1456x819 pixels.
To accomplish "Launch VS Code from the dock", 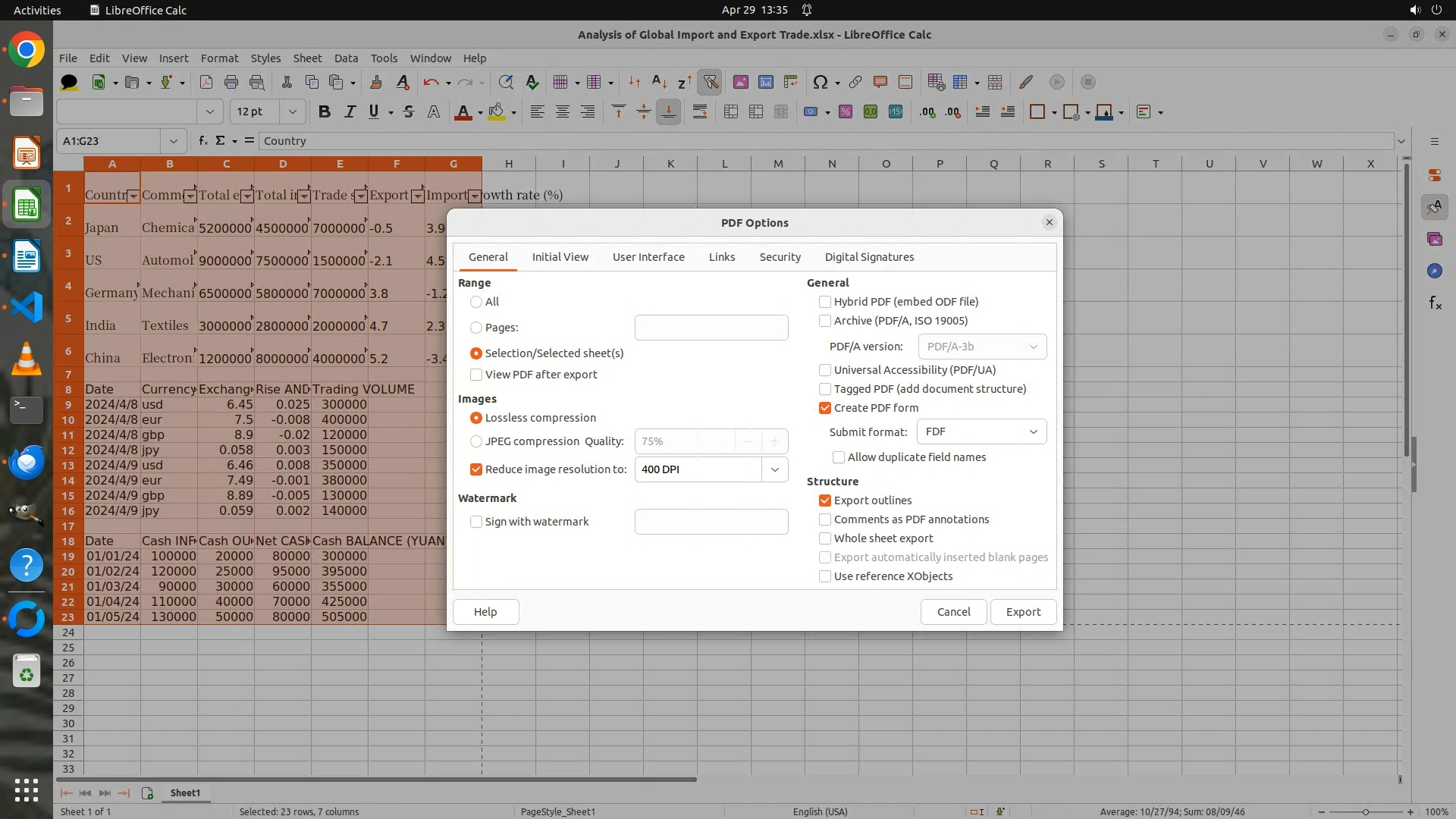I will [x=27, y=307].
